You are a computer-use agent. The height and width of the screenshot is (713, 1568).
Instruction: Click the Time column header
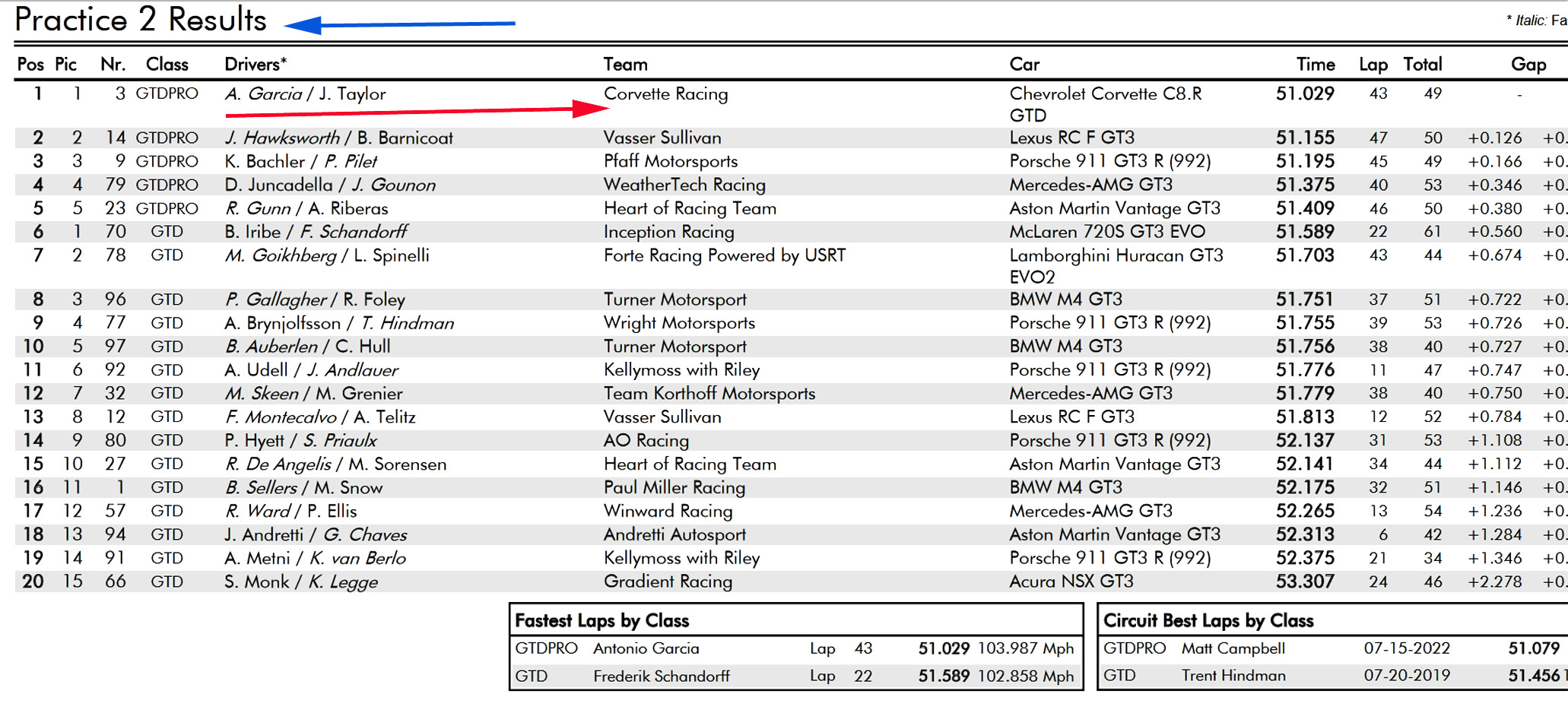[1315, 65]
